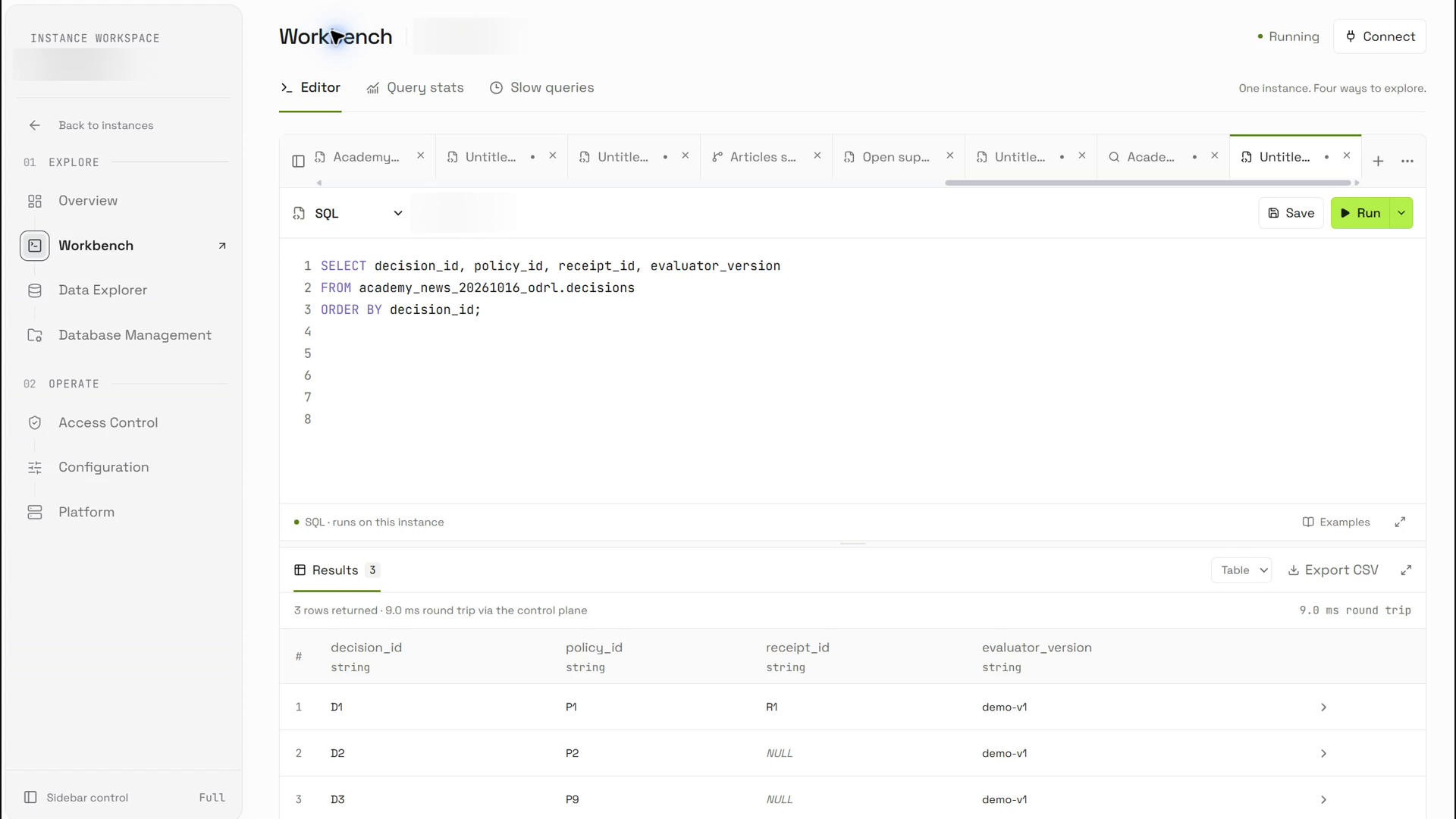Click the tab strip scroll right arrow
This screenshot has width=1456, height=819.
tap(1357, 183)
